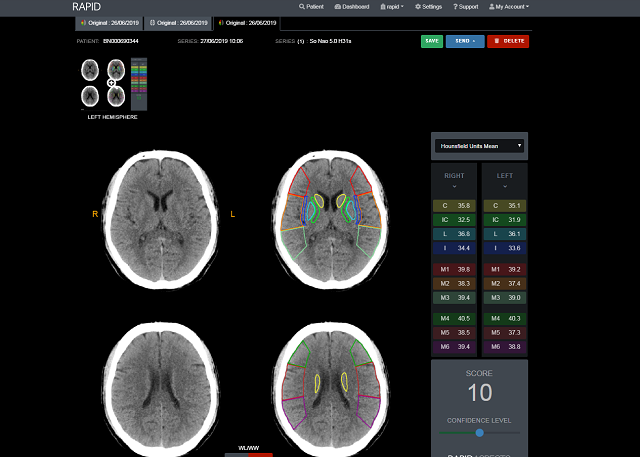Open the rapid user dropdown
640x457 pixels.
[394, 6]
